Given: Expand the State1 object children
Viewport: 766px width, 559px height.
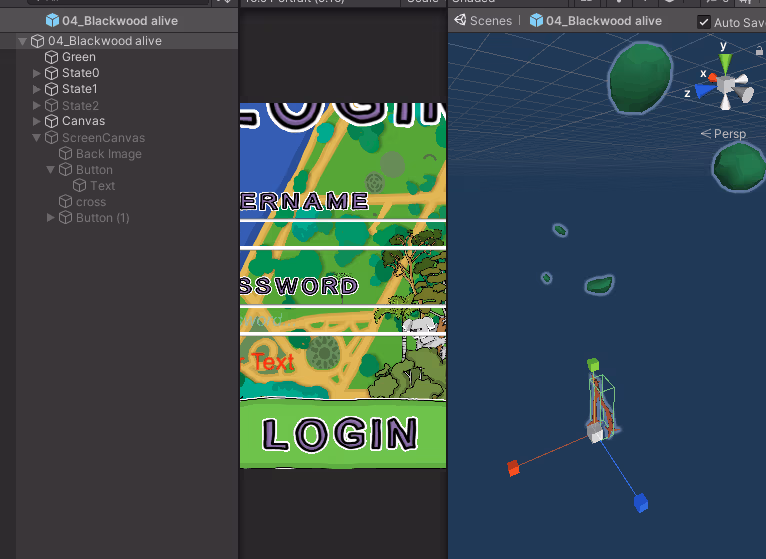Looking at the screenshot, I should pos(37,89).
